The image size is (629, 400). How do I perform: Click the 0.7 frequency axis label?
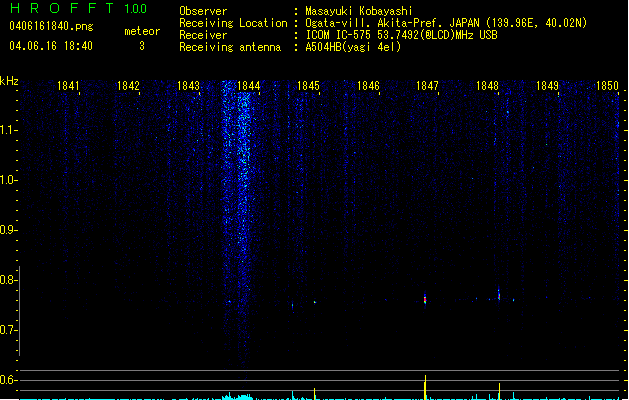8,330
